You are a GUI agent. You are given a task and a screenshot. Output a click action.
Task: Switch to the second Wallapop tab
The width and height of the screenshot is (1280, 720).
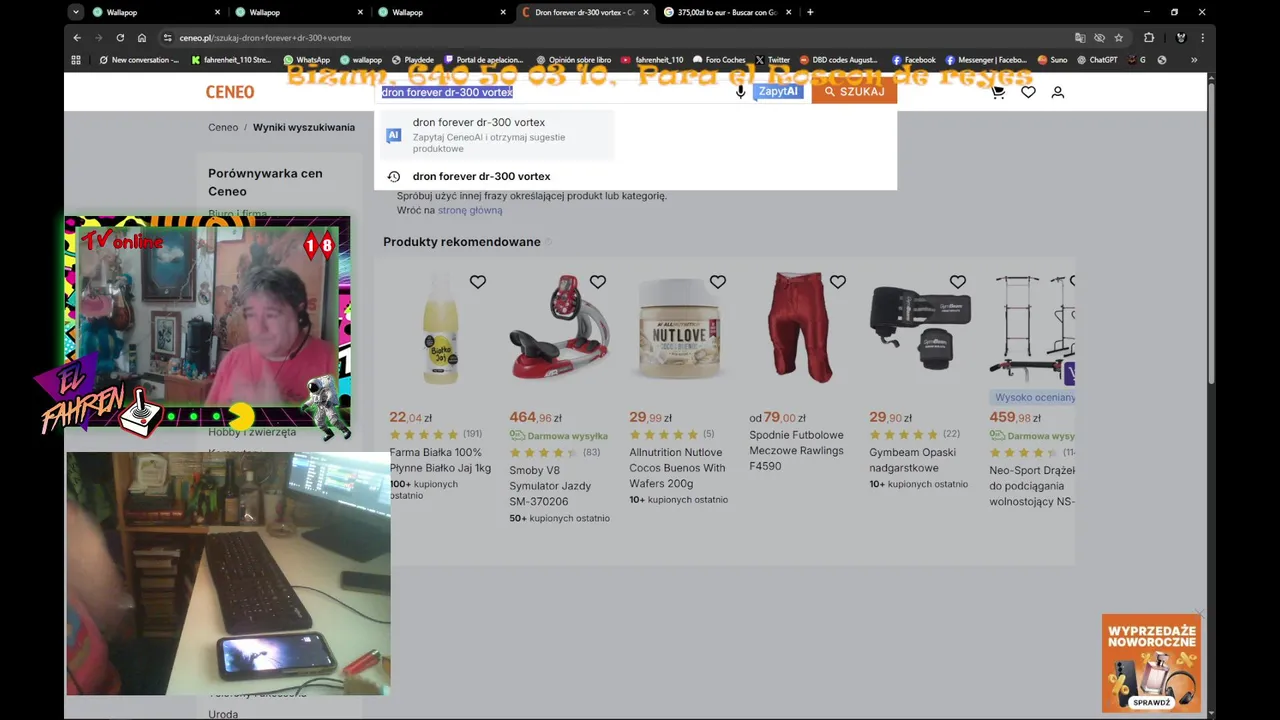293,12
